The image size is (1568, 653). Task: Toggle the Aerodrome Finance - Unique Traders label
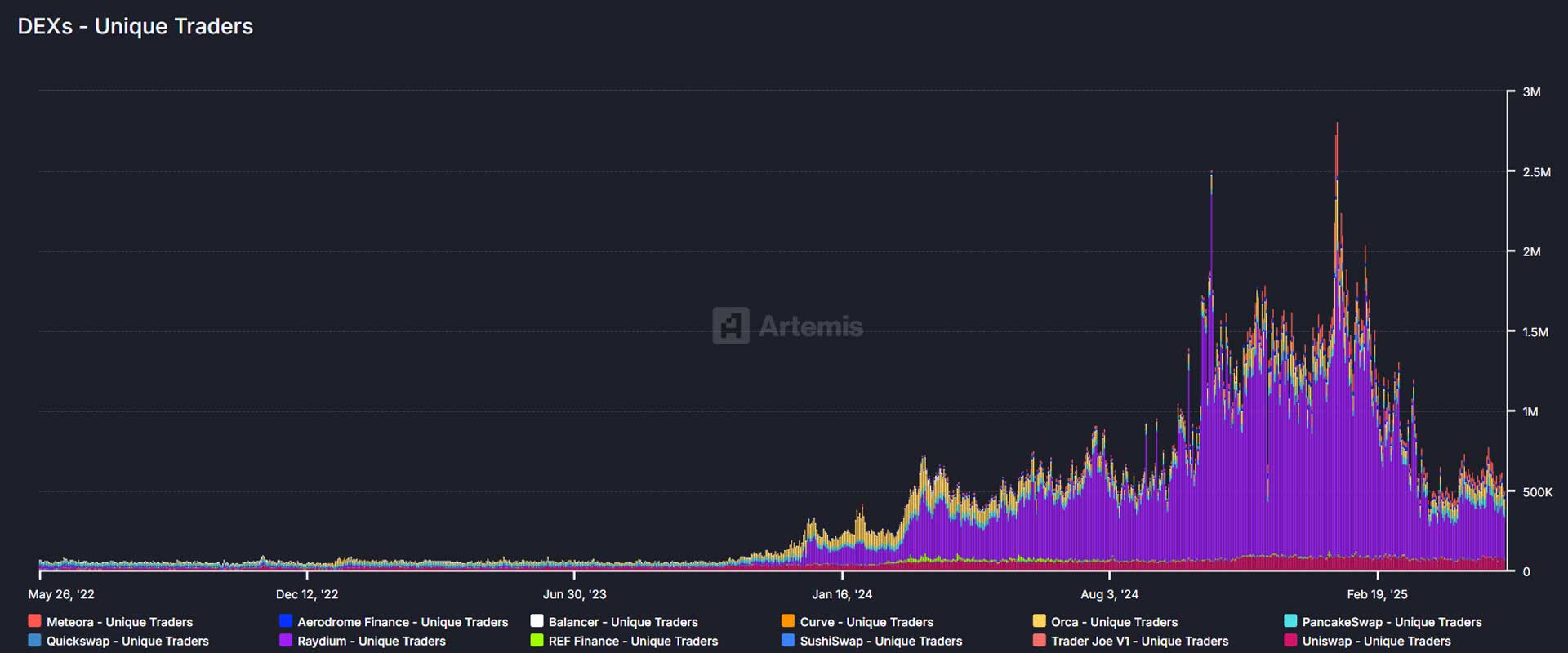point(403,622)
